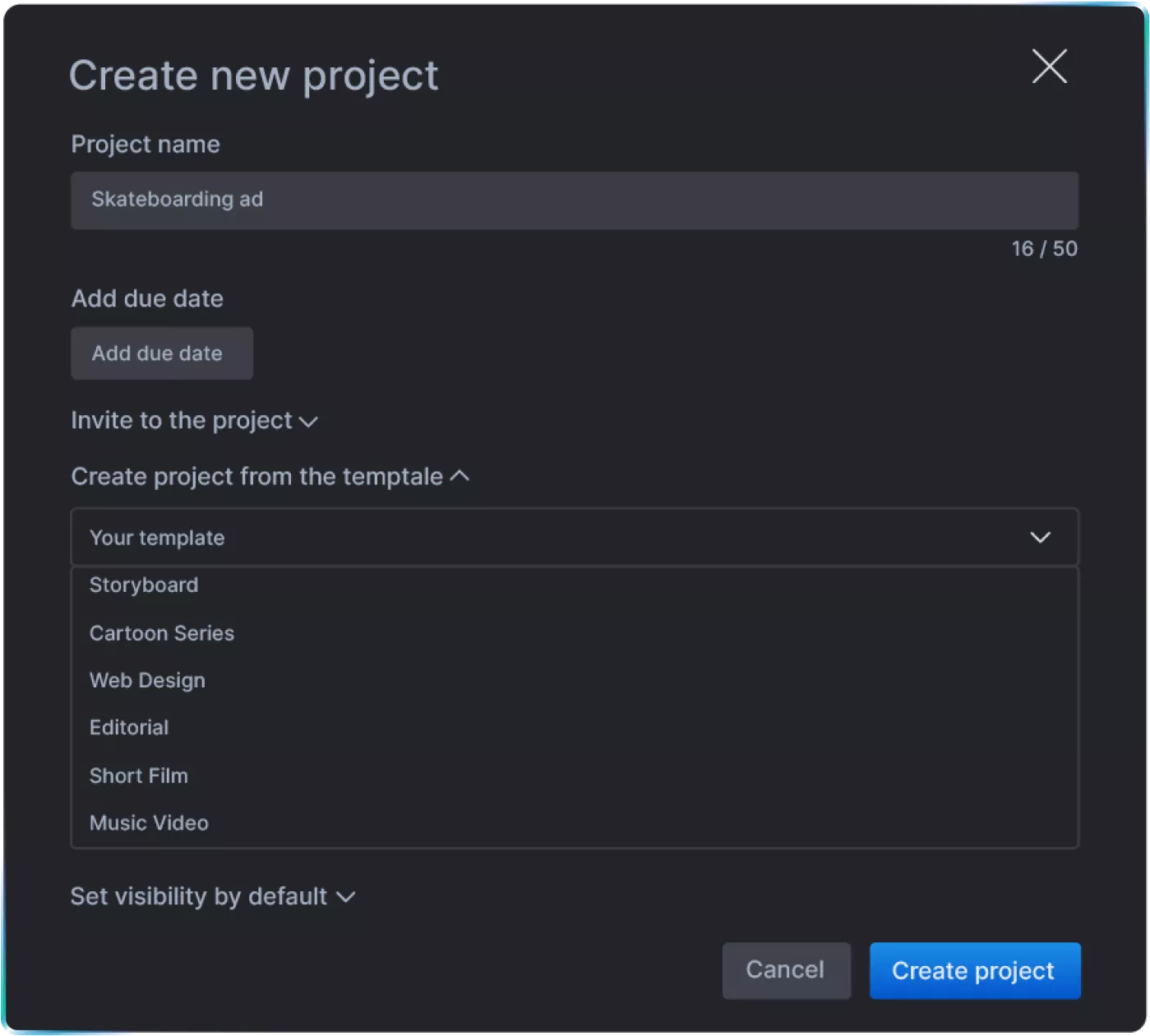Pick the Web Design template
1150x1036 pixels.
[147, 681]
